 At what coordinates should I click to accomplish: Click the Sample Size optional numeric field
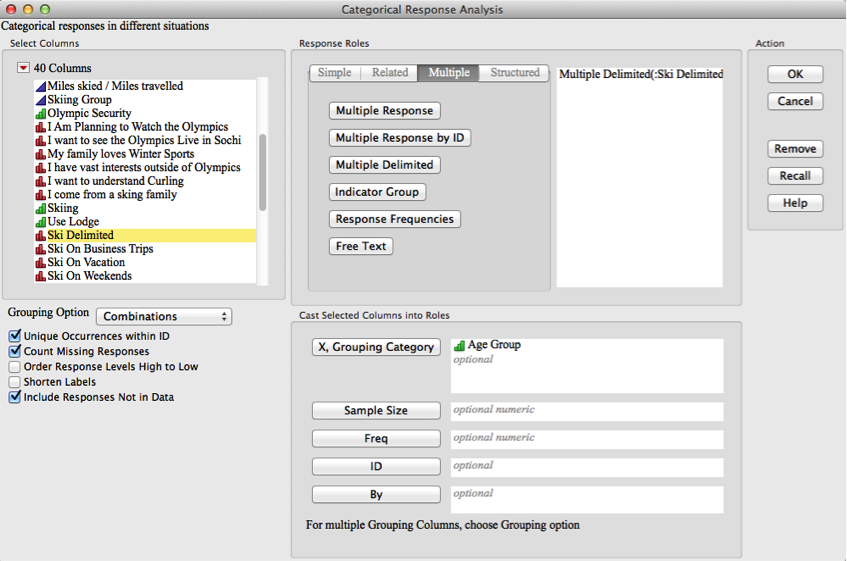pyautogui.click(x=587, y=411)
